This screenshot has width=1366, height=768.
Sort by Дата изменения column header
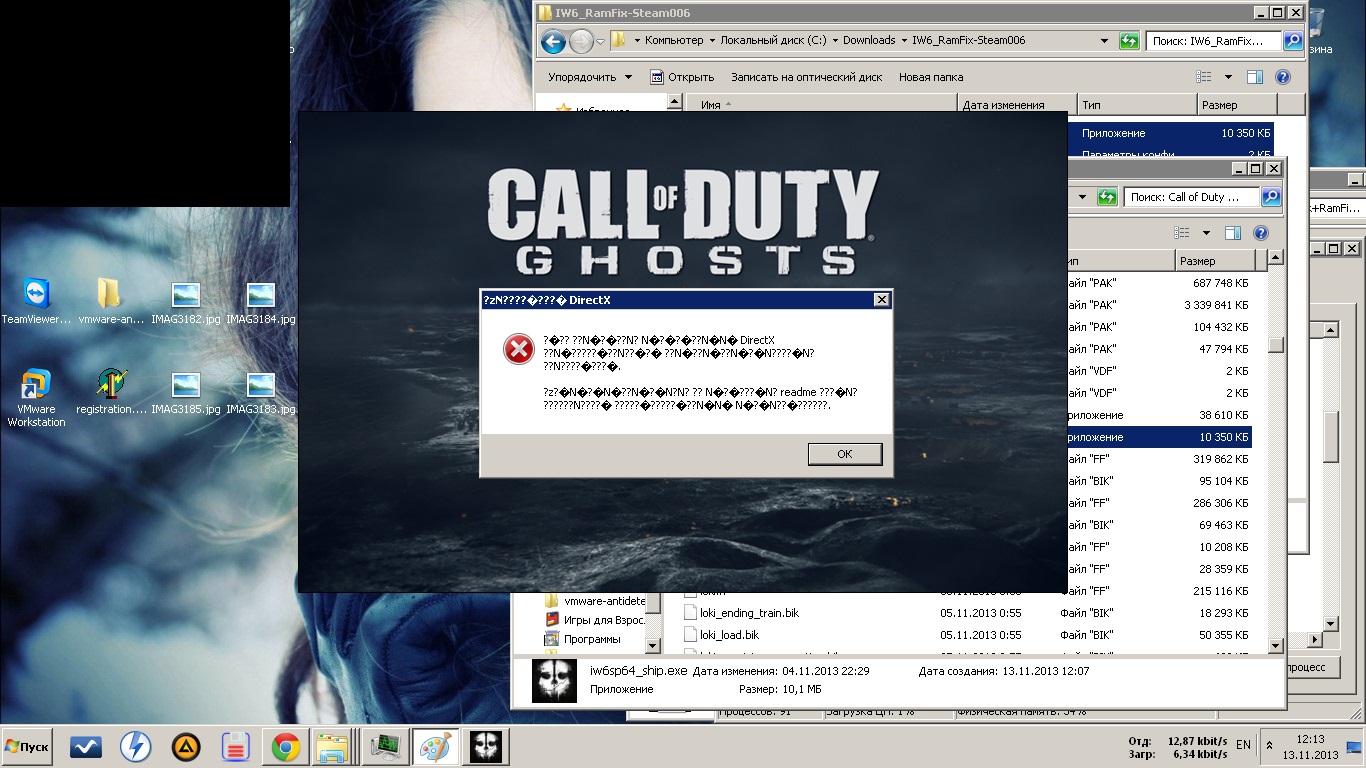[x=1017, y=104]
